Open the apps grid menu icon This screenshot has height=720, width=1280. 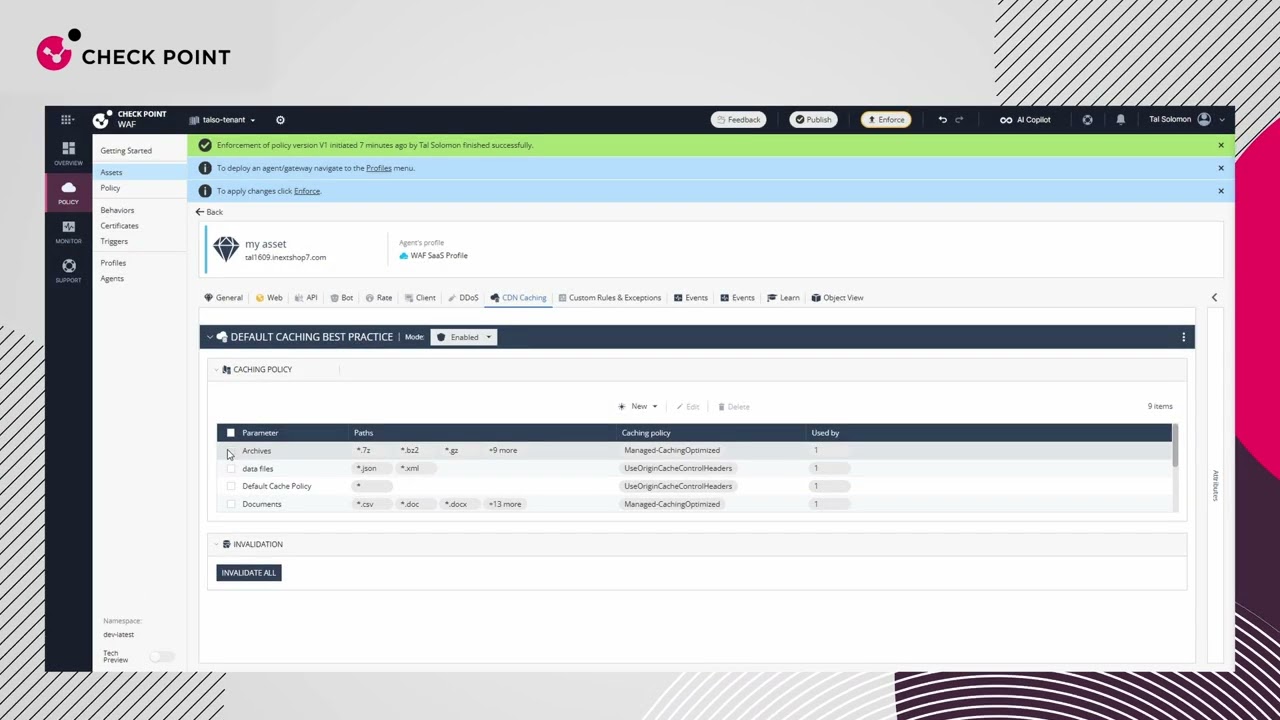67,120
